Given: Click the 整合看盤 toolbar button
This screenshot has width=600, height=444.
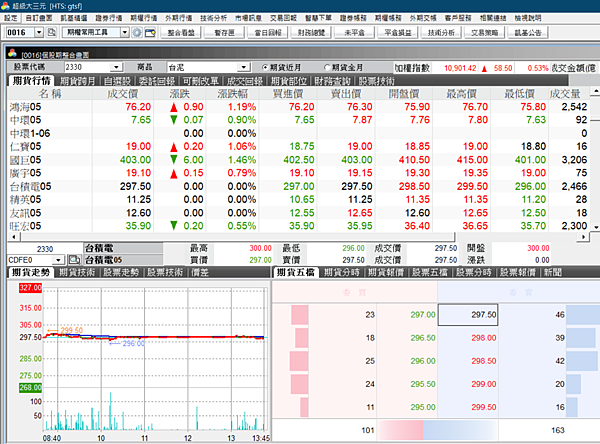Looking at the screenshot, I should [x=181, y=33].
